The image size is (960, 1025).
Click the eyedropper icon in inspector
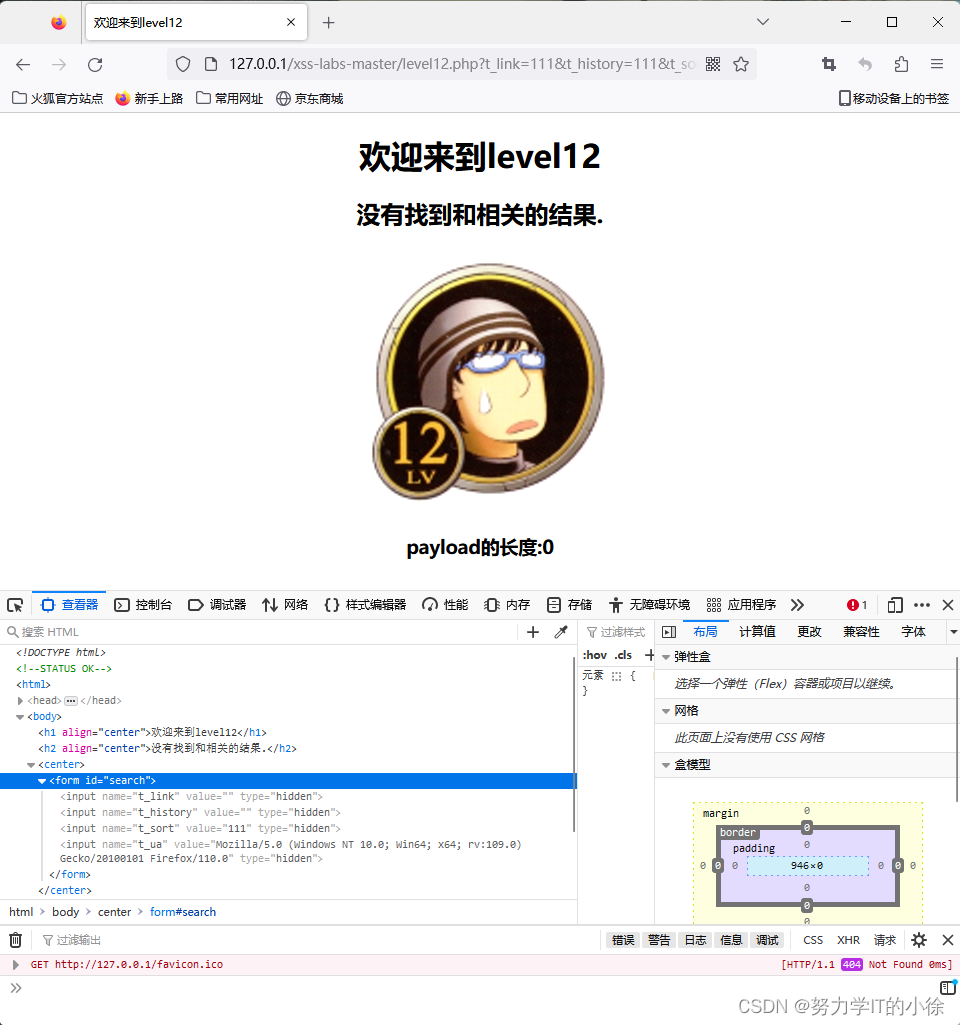tap(561, 632)
